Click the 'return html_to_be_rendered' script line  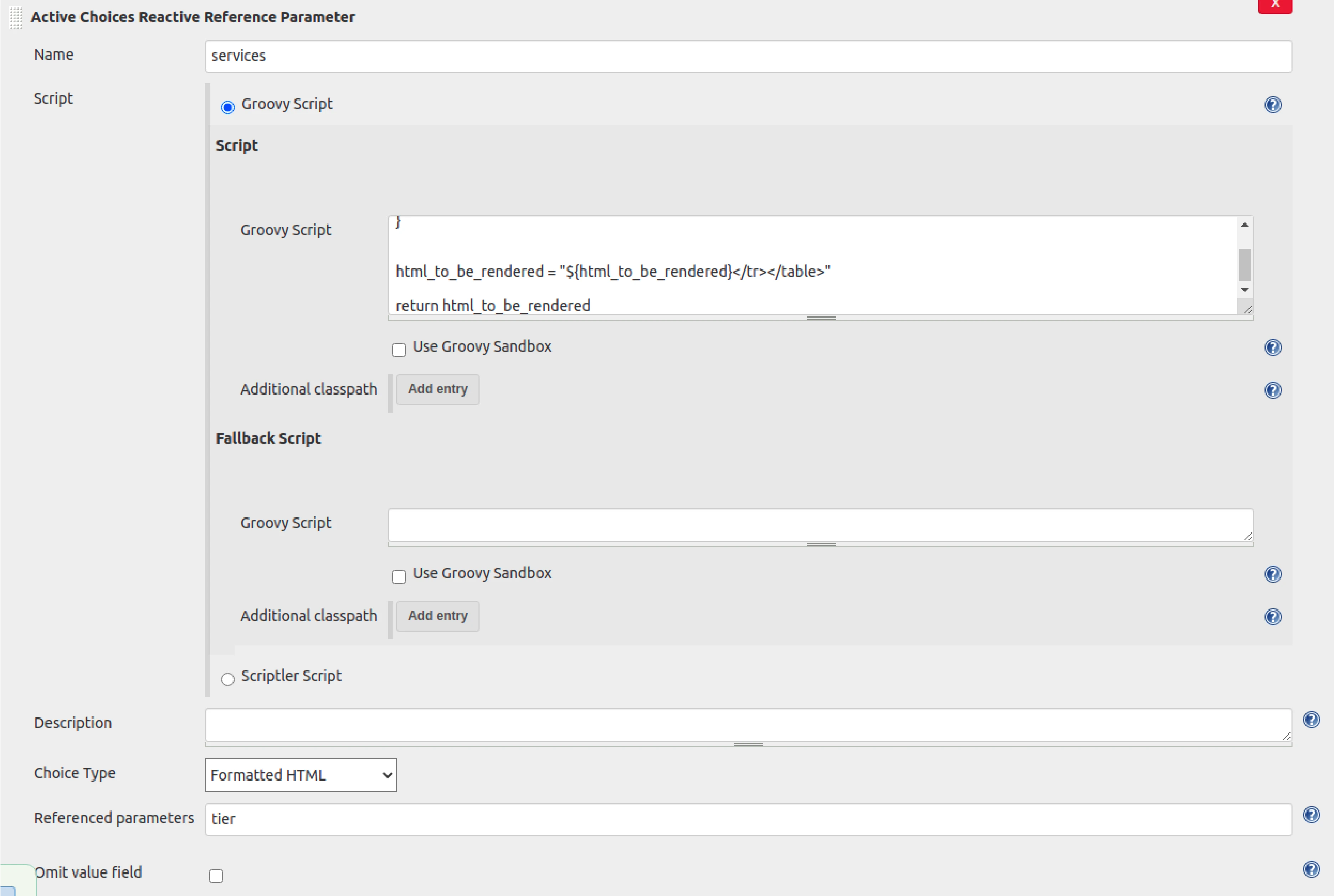click(493, 306)
